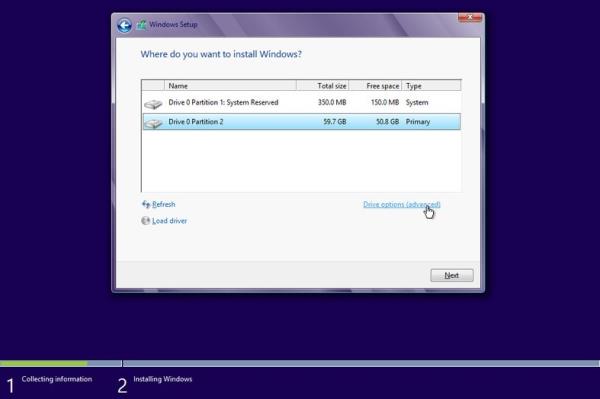This screenshot has height=399, width=600.
Task: Click the 350.0 MB total size value
Action: pos(332,103)
